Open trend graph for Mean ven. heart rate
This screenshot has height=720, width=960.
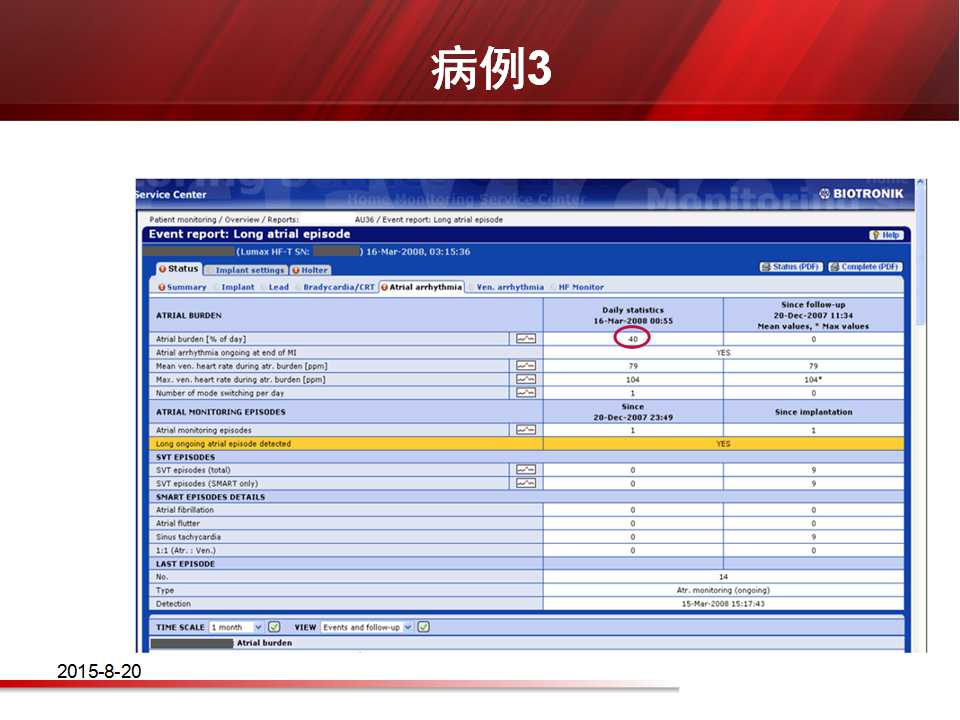click(525, 366)
